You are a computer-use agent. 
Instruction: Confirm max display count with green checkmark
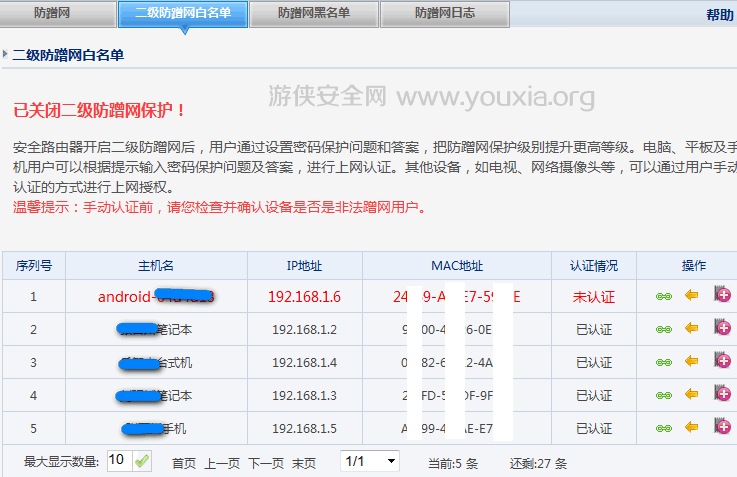[141, 461]
